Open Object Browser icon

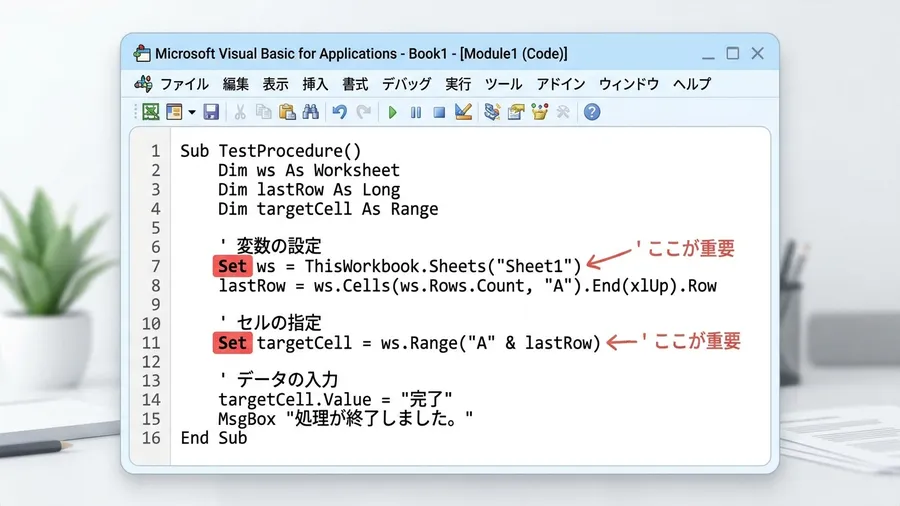[x=540, y=112]
